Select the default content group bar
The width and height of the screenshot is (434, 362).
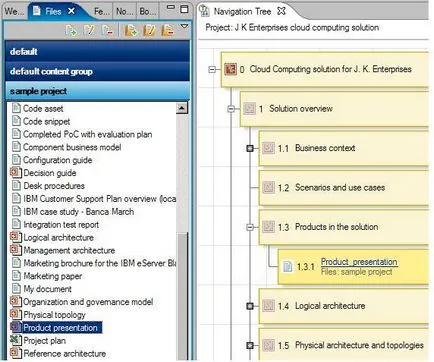coord(97,71)
